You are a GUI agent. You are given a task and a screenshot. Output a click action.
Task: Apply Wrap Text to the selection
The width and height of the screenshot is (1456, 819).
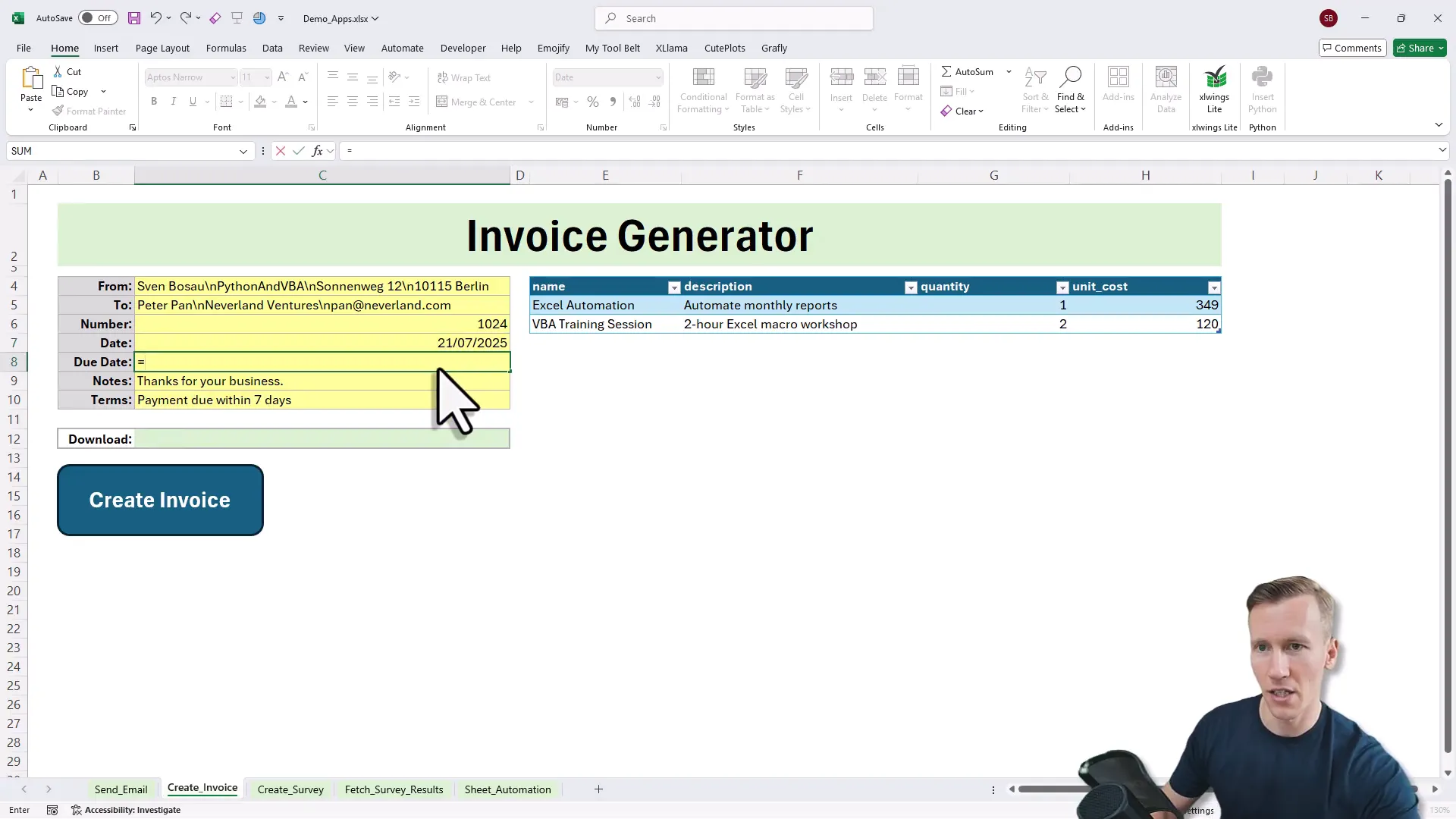[465, 77]
